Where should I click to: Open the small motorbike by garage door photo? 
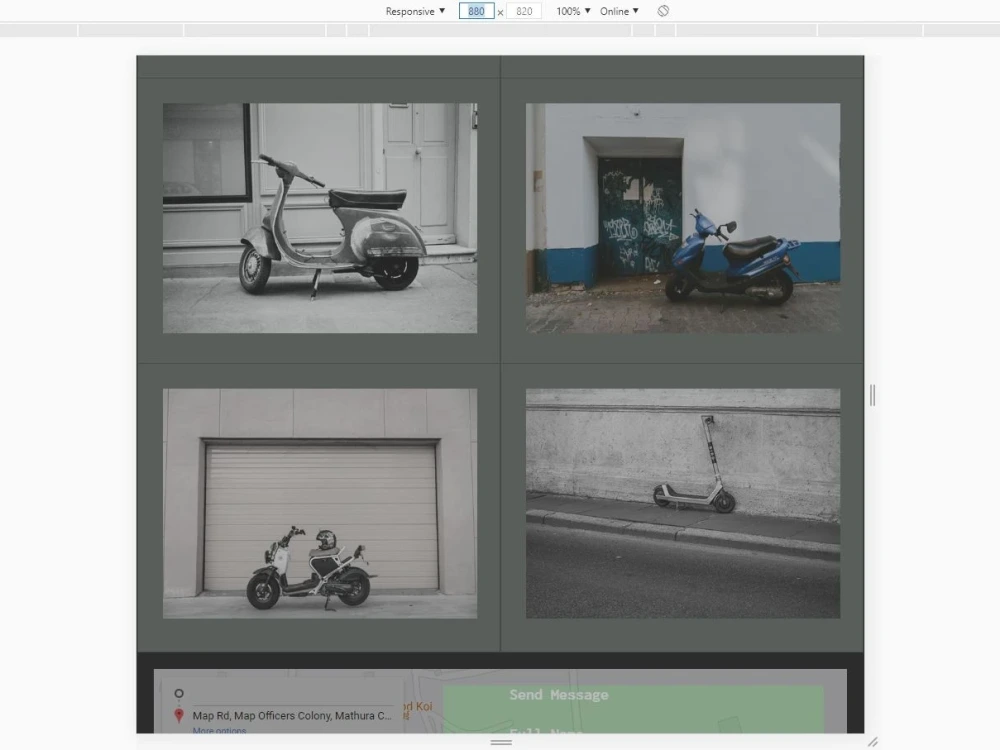click(x=320, y=503)
